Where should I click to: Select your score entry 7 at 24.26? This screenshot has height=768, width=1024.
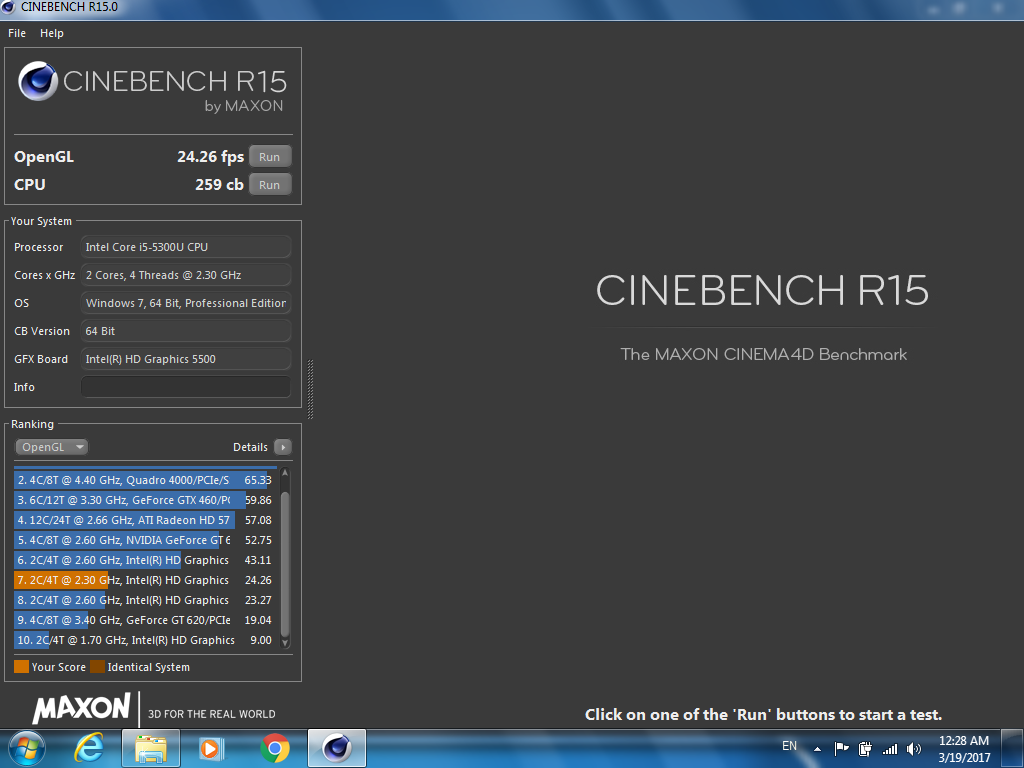pos(144,580)
